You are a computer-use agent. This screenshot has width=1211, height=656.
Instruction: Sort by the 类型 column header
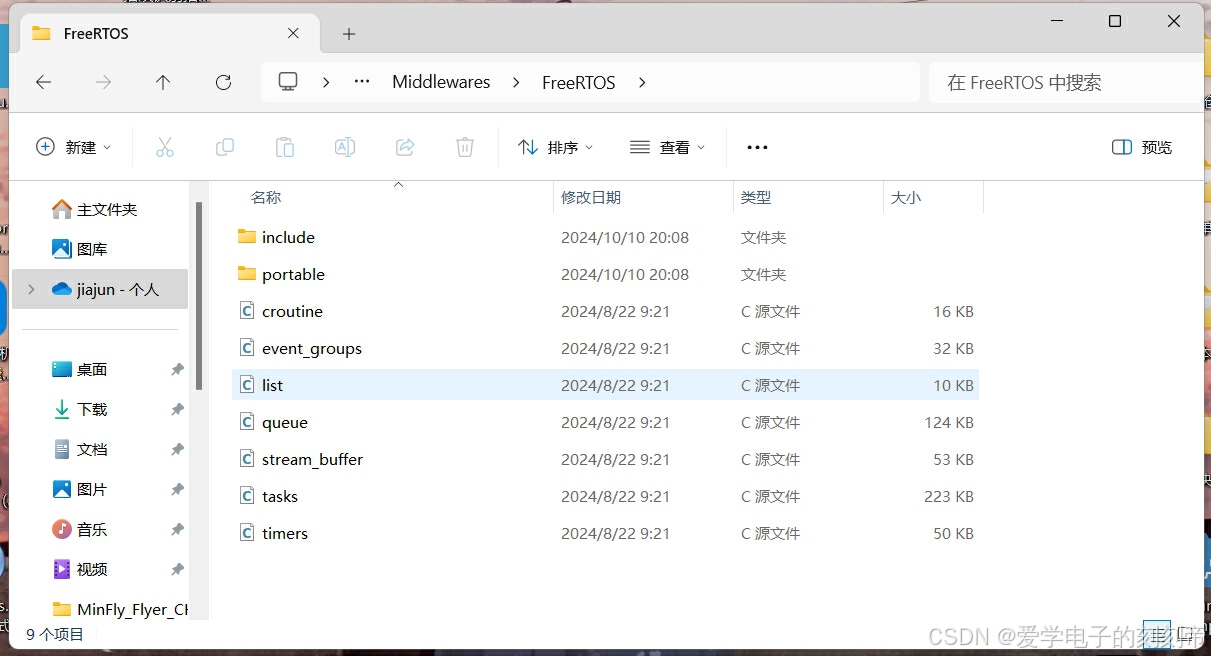(808, 197)
